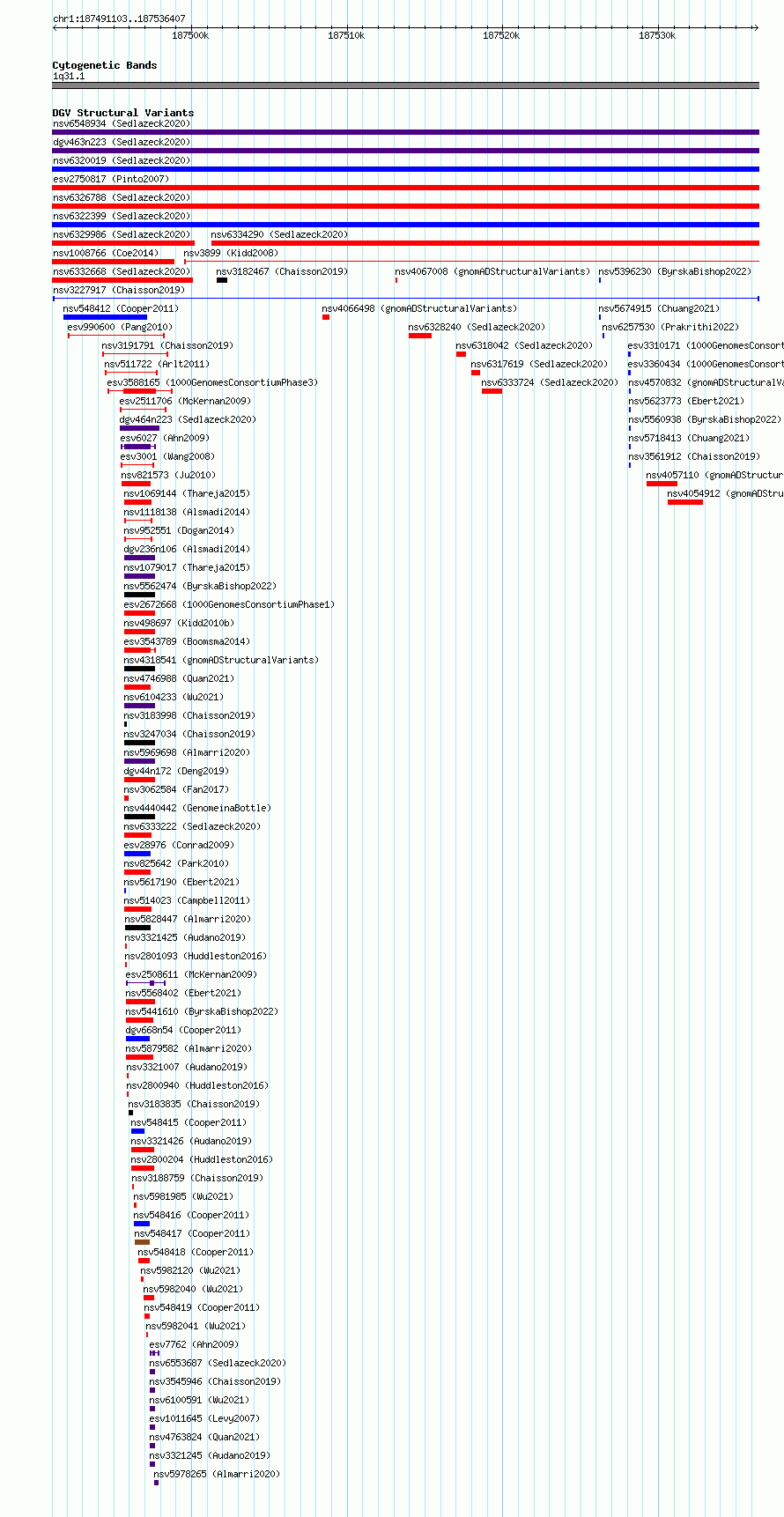The image size is (784, 1517).
Task: Click the gray 1q31.1 cytogenetic band bar
Action: 406,85
